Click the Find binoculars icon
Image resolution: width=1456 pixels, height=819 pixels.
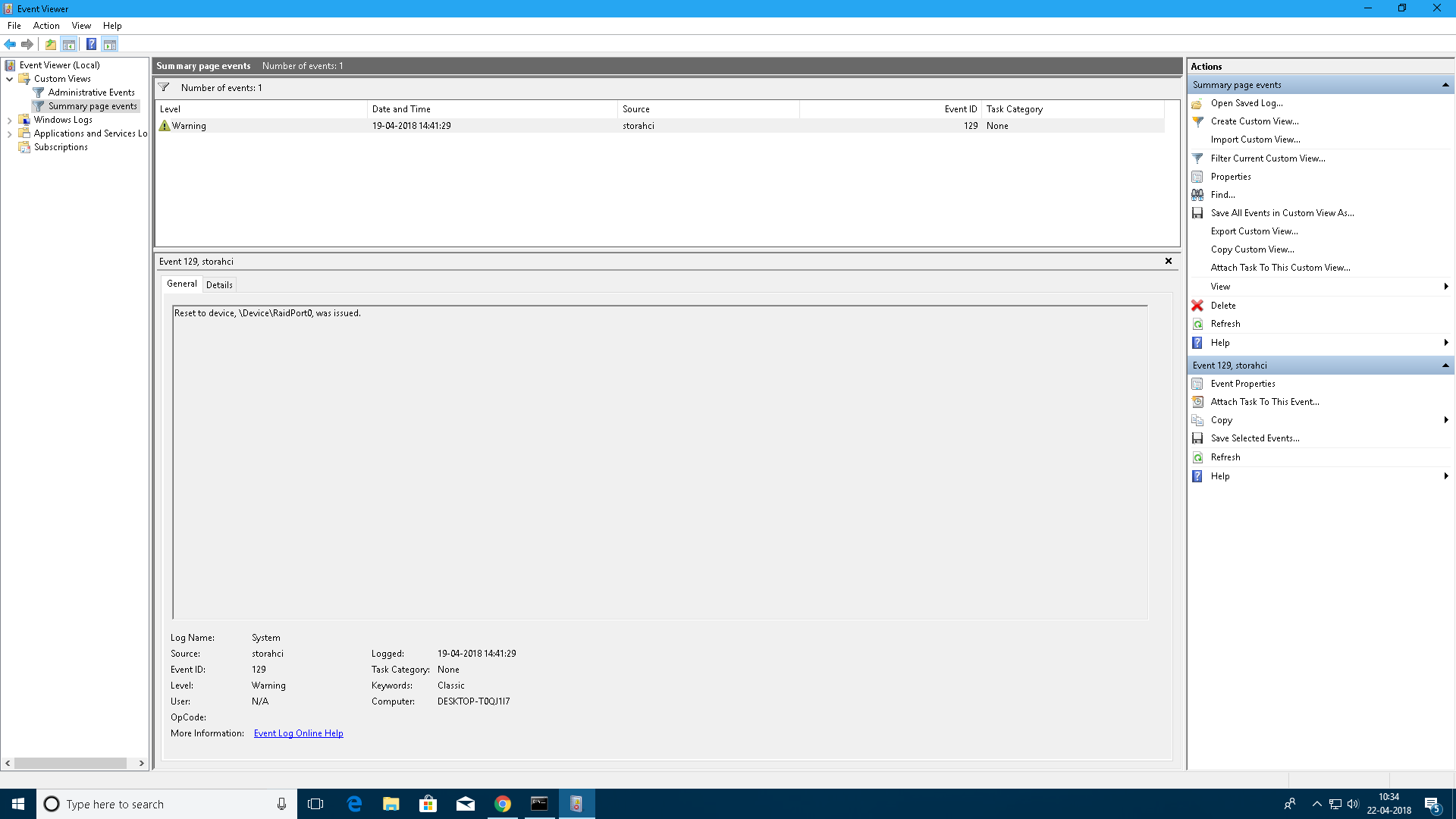click(1197, 195)
